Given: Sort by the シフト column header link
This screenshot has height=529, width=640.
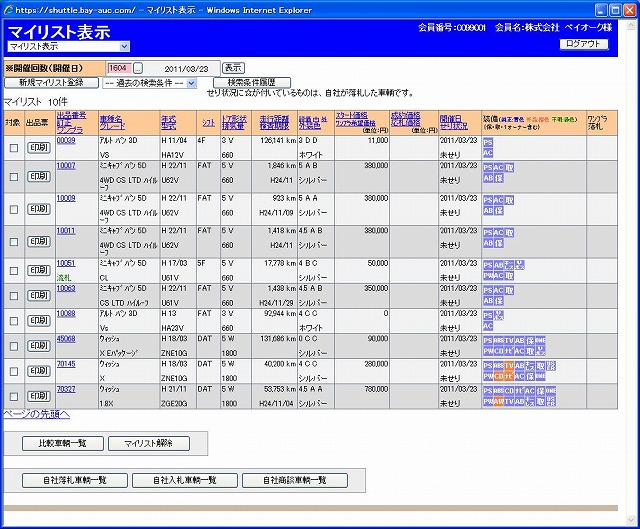Looking at the screenshot, I should click(209, 123).
